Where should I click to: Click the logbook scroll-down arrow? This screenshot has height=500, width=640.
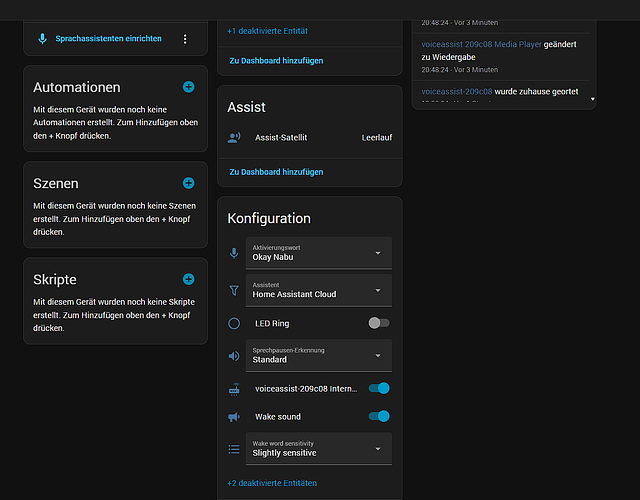(593, 99)
